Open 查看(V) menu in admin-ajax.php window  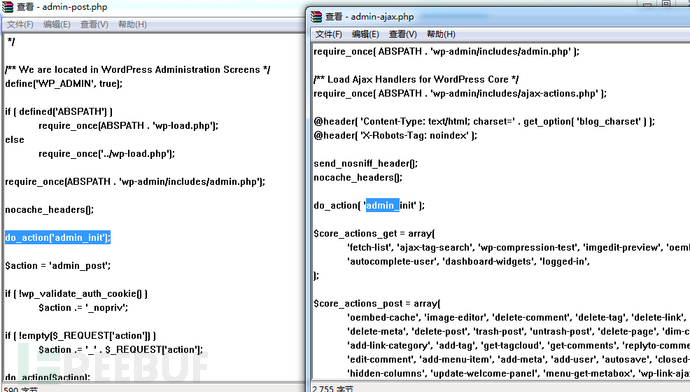click(403, 34)
